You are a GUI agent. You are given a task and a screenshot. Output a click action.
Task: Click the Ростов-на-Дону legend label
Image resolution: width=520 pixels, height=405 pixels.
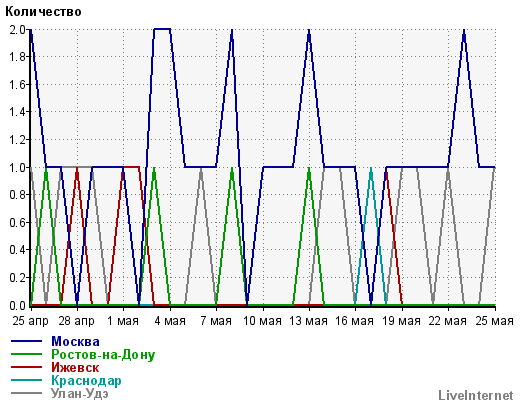[103, 355]
